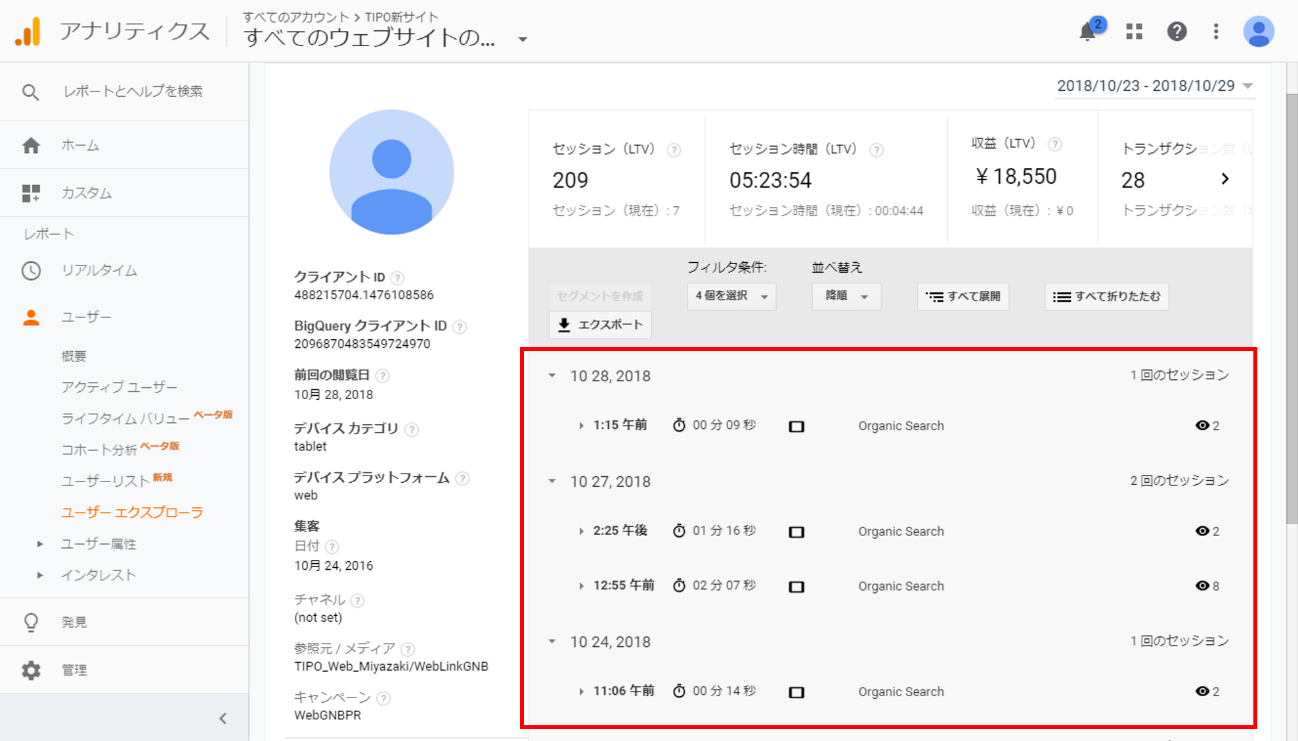Expand the 2:25 午後 session row

(x=581, y=531)
